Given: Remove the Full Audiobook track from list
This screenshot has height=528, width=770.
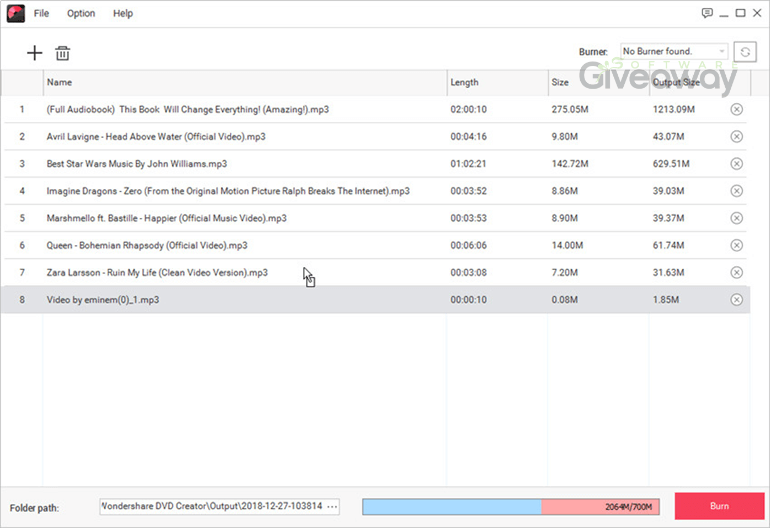Looking at the screenshot, I should click(x=737, y=109).
